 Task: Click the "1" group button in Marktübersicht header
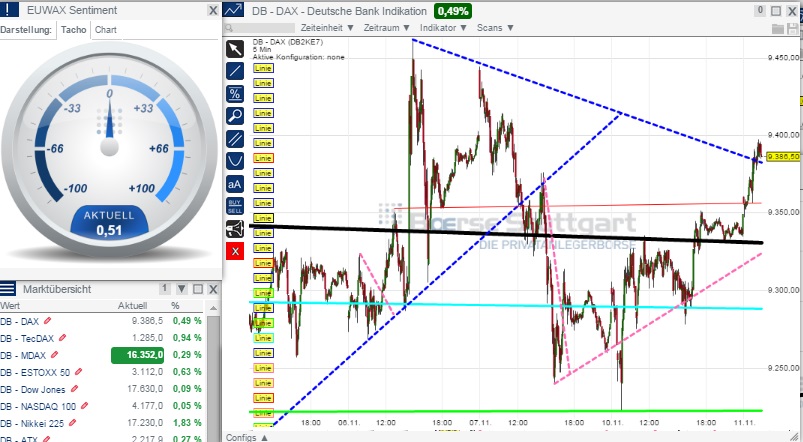164,288
